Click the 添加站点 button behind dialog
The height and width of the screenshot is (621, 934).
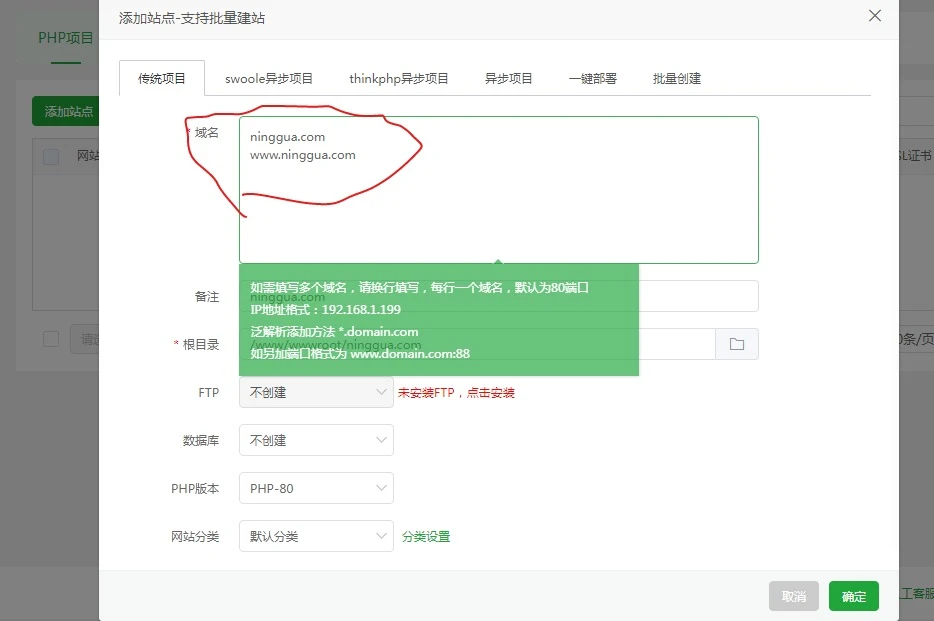pos(67,112)
